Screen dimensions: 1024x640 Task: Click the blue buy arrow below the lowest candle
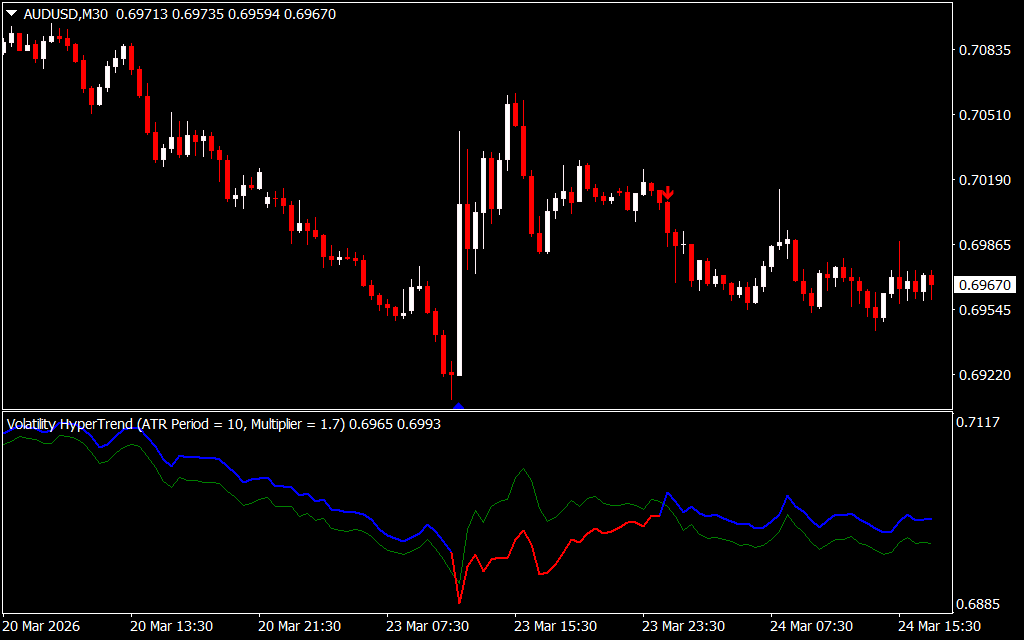(458, 405)
